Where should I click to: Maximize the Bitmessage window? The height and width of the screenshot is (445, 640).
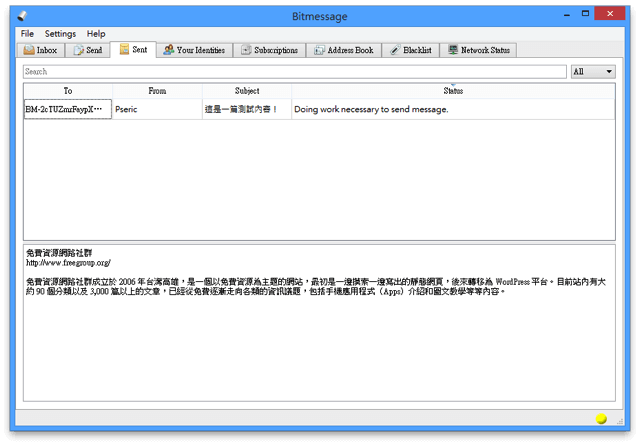[585, 13]
